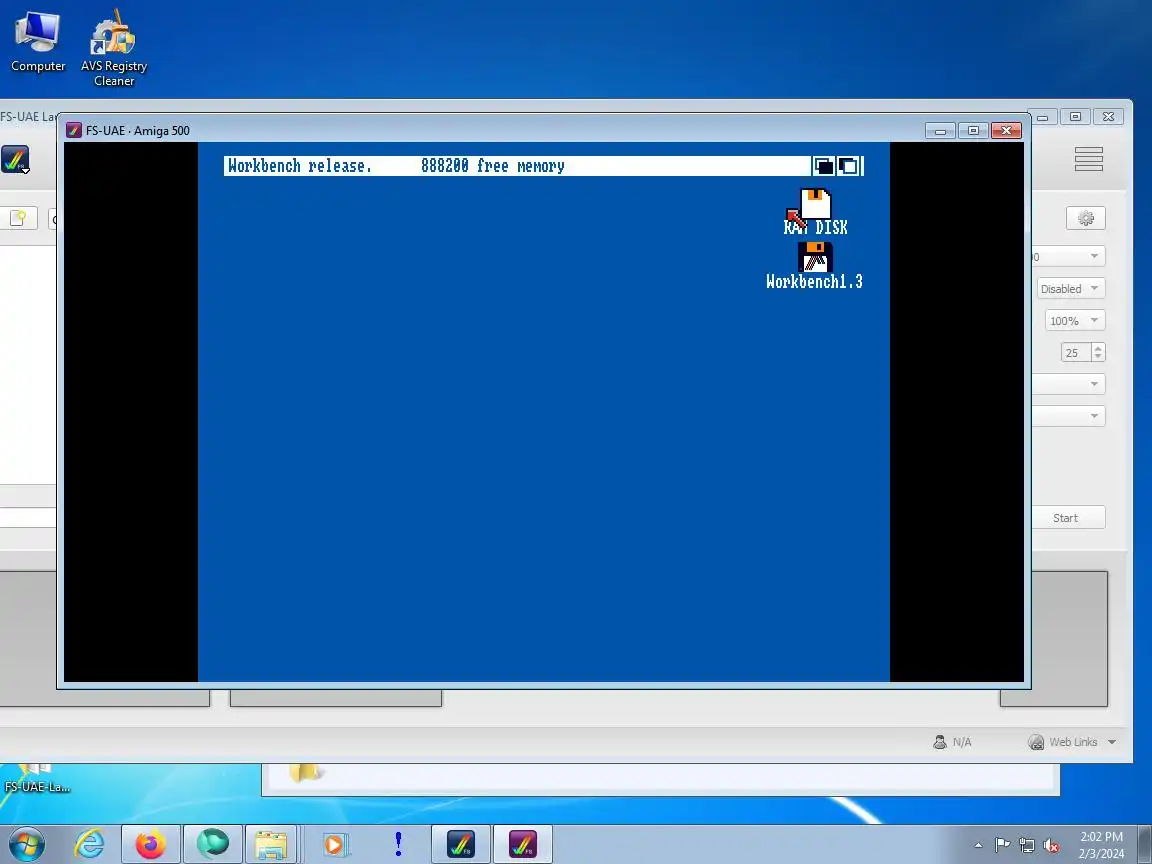Click the blue exclamation taskbar icon
The image size is (1152, 864).
click(x=398, y=844)
